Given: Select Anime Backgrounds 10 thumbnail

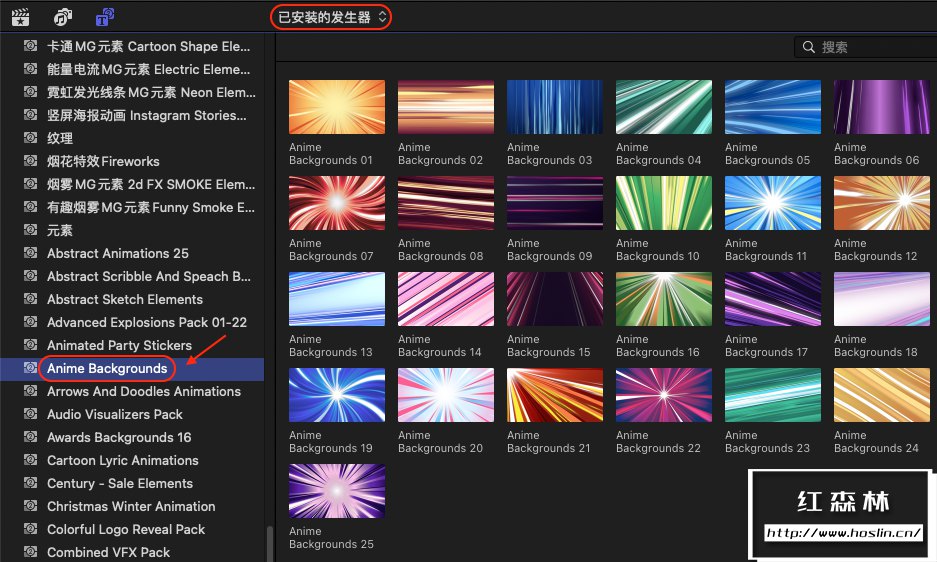Looking at the screenshot, I should (664, 203).
